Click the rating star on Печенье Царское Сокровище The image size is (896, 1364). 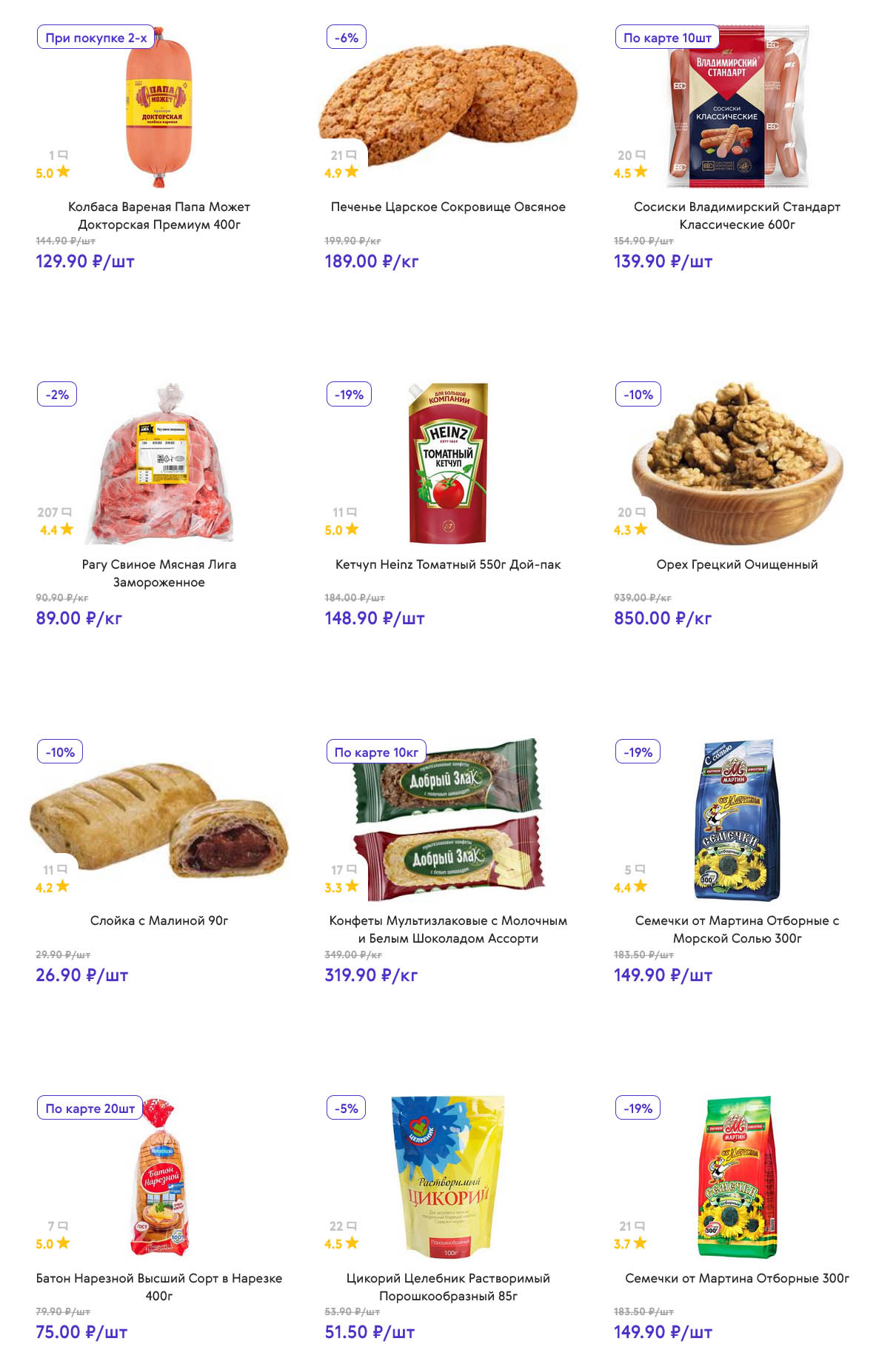pyautogui.click(x=352, y=172)
